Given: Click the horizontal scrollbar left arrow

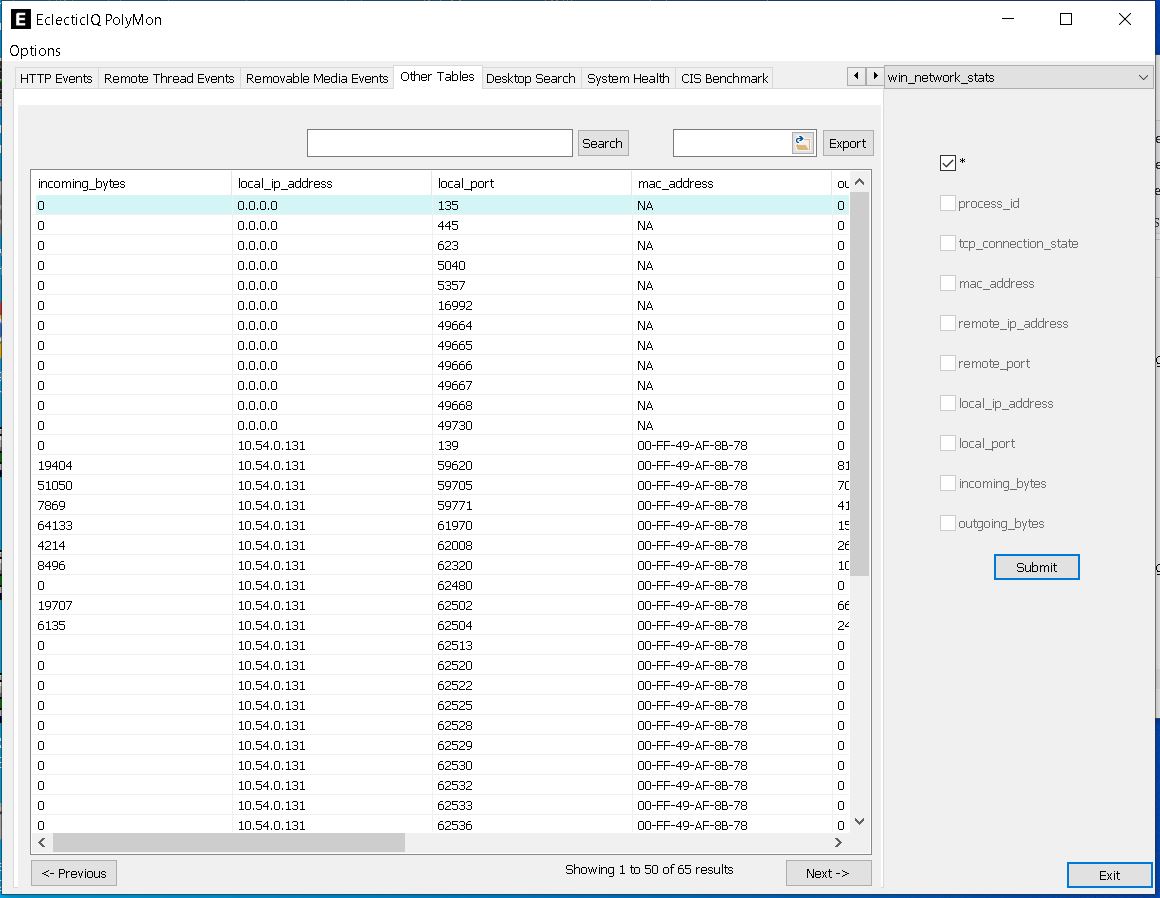Looking at the screenshot, I should (x=41, y=843).
